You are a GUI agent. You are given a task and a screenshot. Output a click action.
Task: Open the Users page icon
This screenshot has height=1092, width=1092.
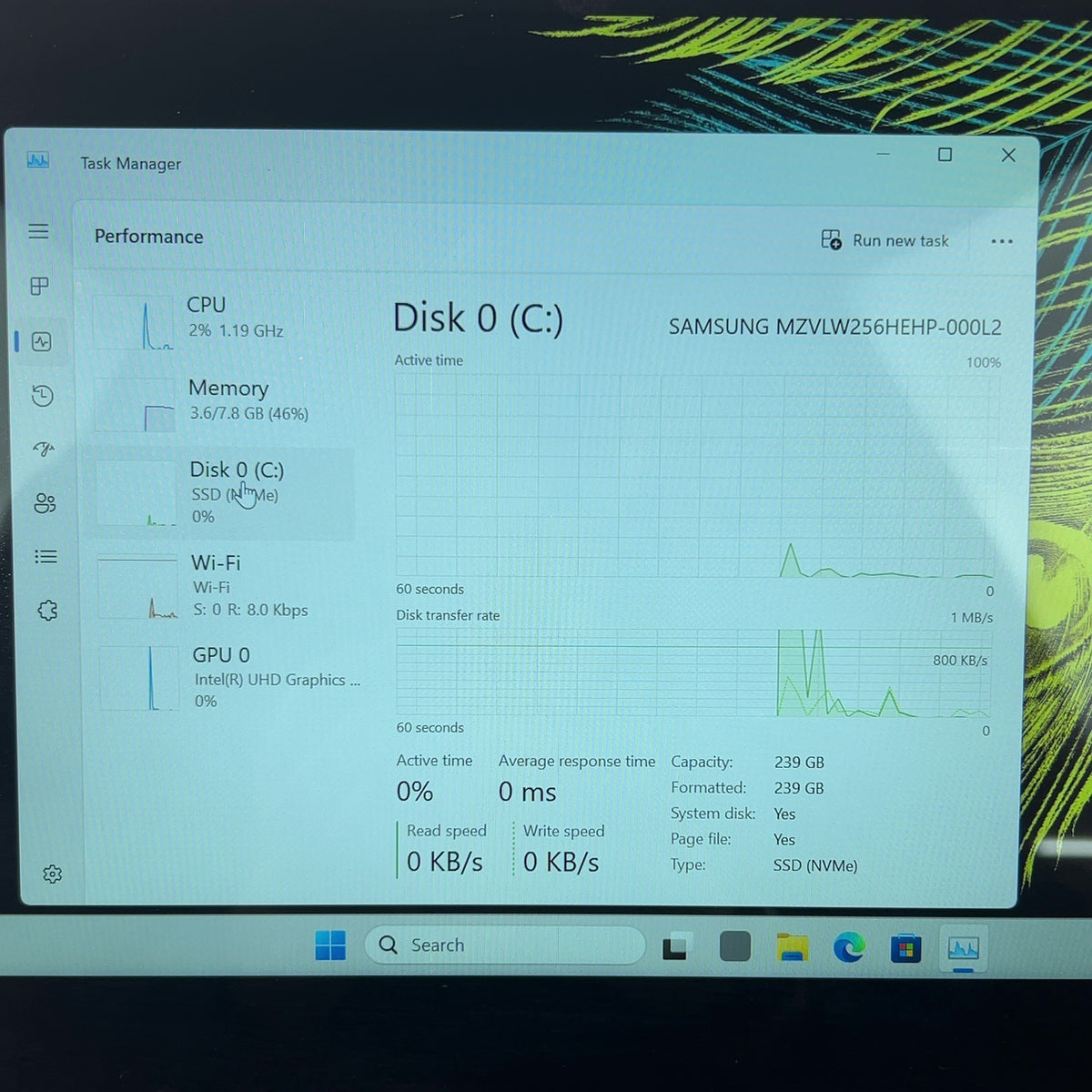tap(45, 502)
